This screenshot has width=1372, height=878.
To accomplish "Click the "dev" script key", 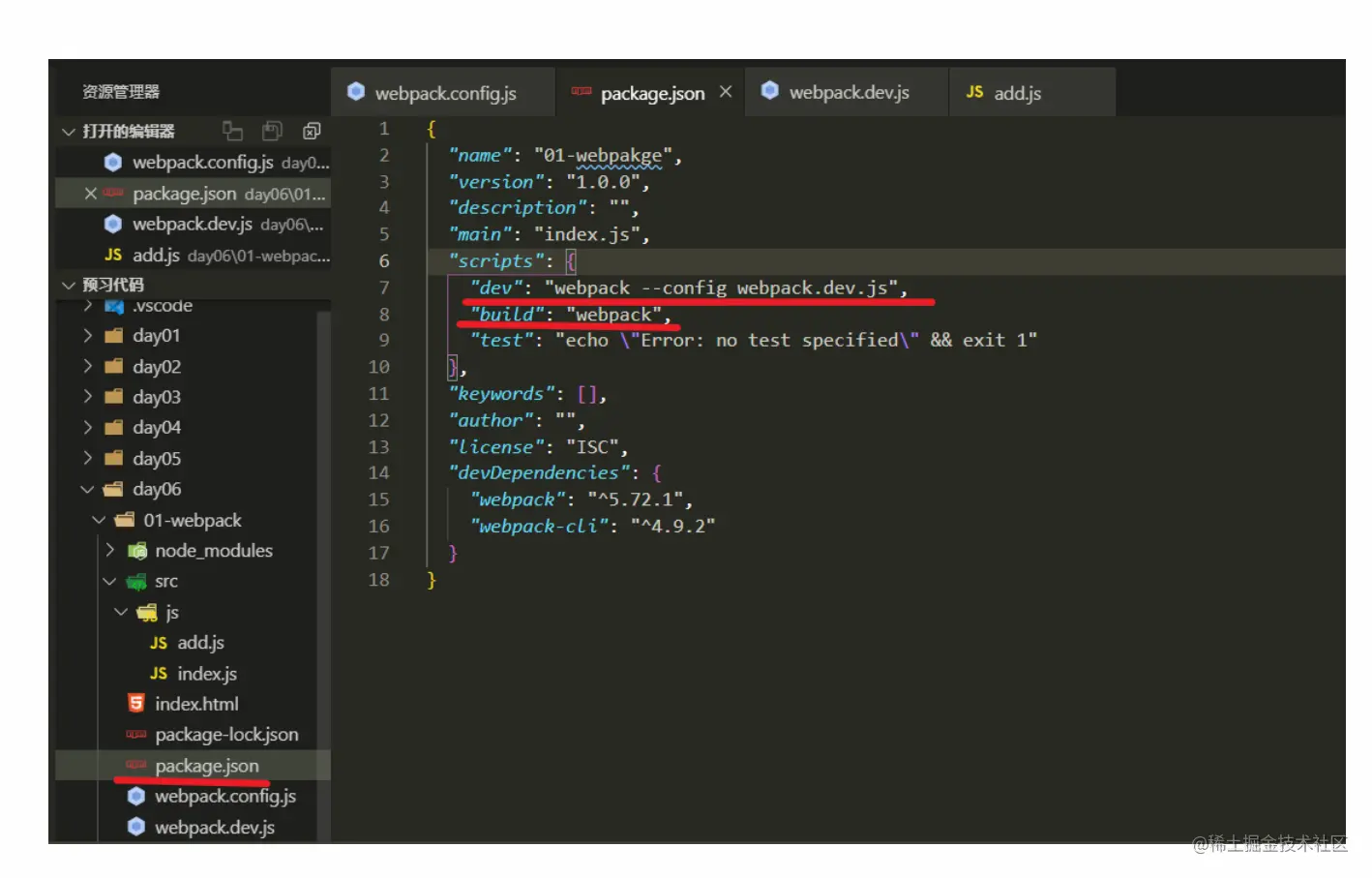I will pos(496,288).
